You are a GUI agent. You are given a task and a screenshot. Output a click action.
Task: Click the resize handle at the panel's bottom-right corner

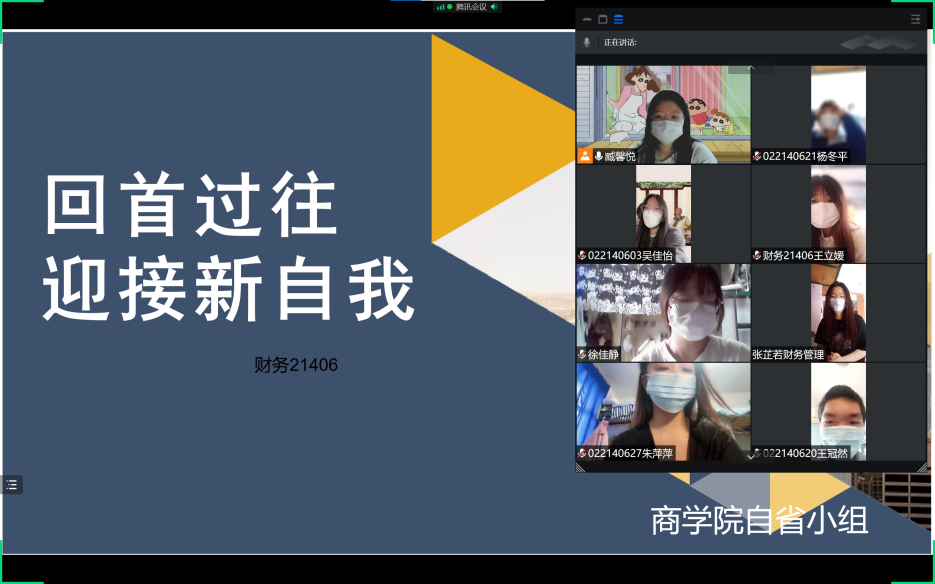tap(921, 467)
